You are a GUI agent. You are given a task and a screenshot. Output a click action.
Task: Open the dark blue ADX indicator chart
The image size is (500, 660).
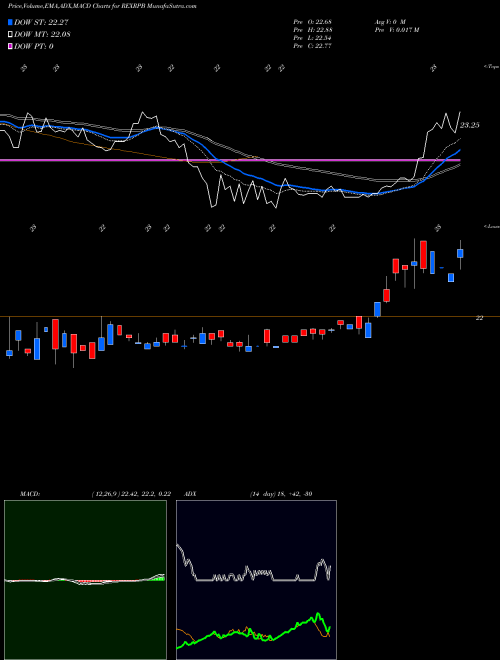pyautogui.click(x=256, y=580)
